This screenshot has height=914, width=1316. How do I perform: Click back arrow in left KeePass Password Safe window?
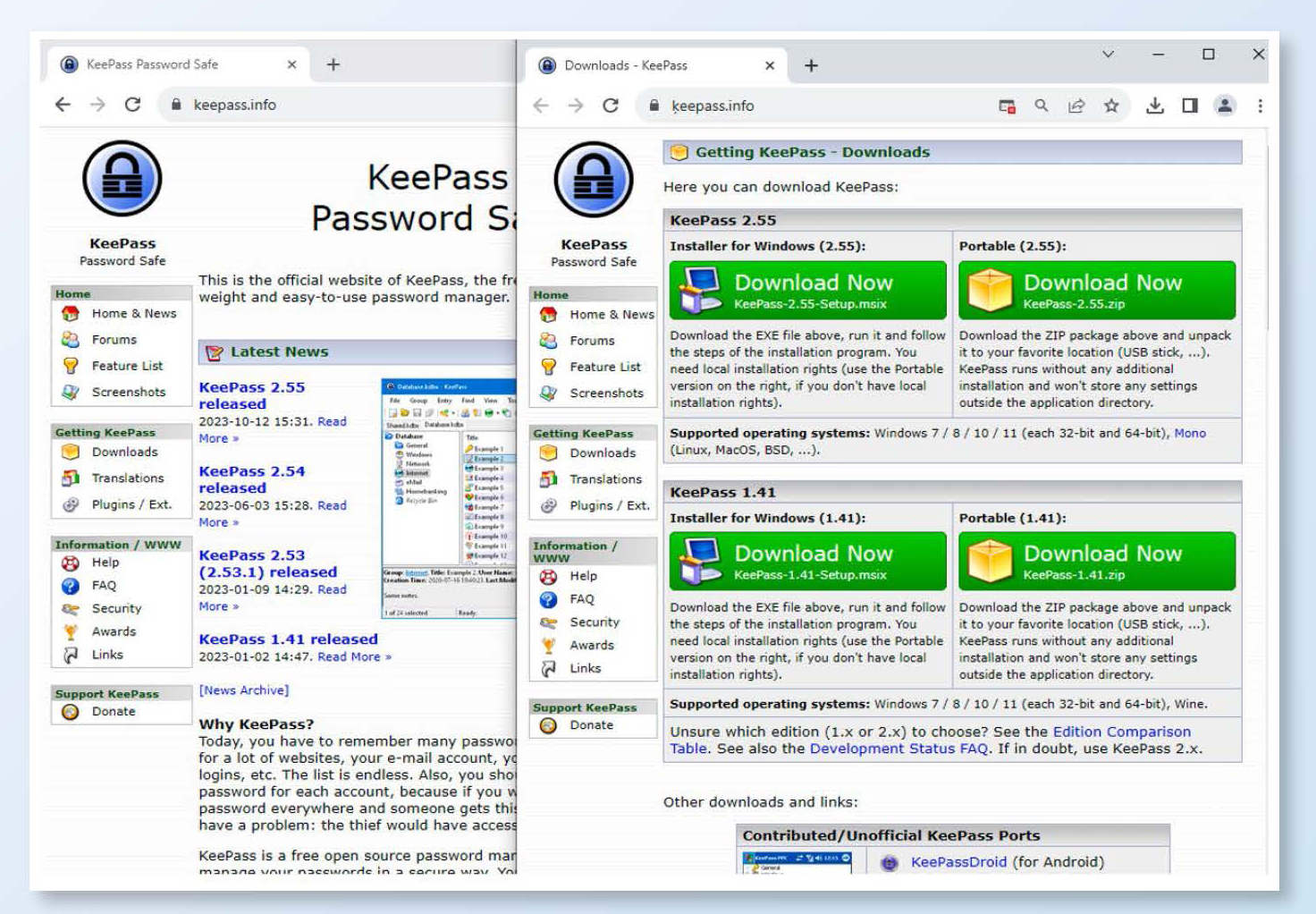click(x=63, y=105)
